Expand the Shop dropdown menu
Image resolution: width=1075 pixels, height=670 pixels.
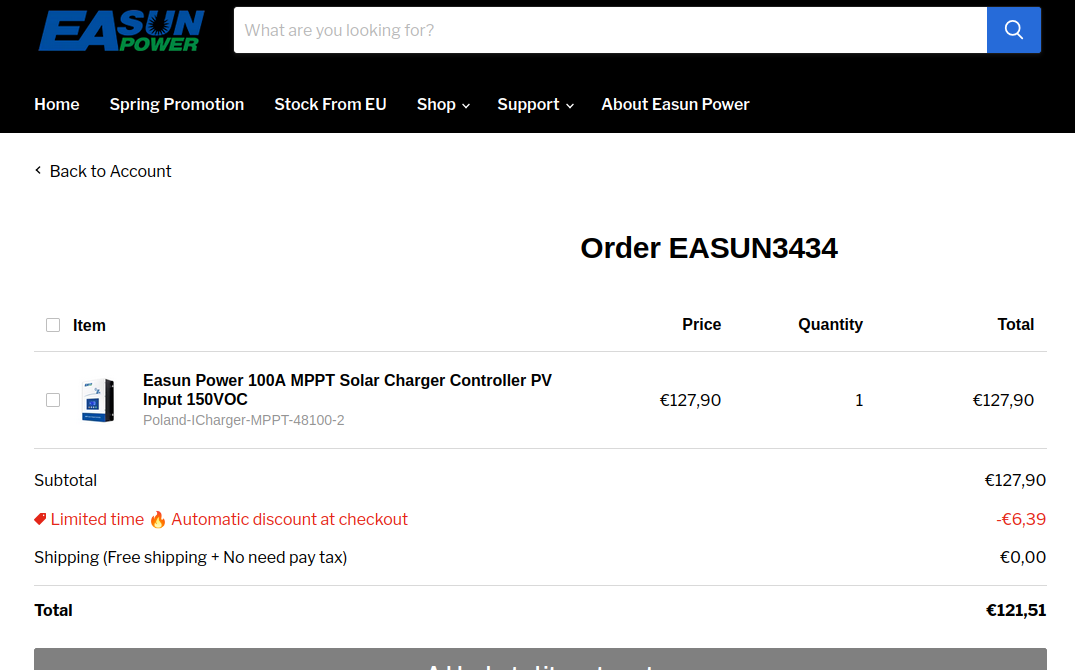(443, 104)
